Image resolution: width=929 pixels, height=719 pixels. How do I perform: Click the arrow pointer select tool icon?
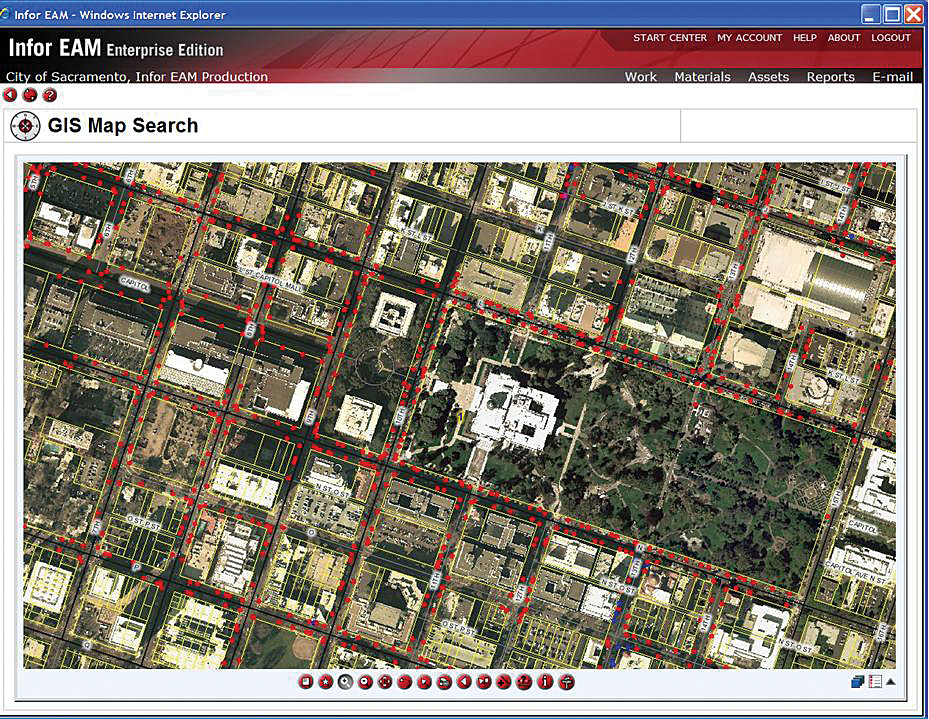[x=424, y=682]
